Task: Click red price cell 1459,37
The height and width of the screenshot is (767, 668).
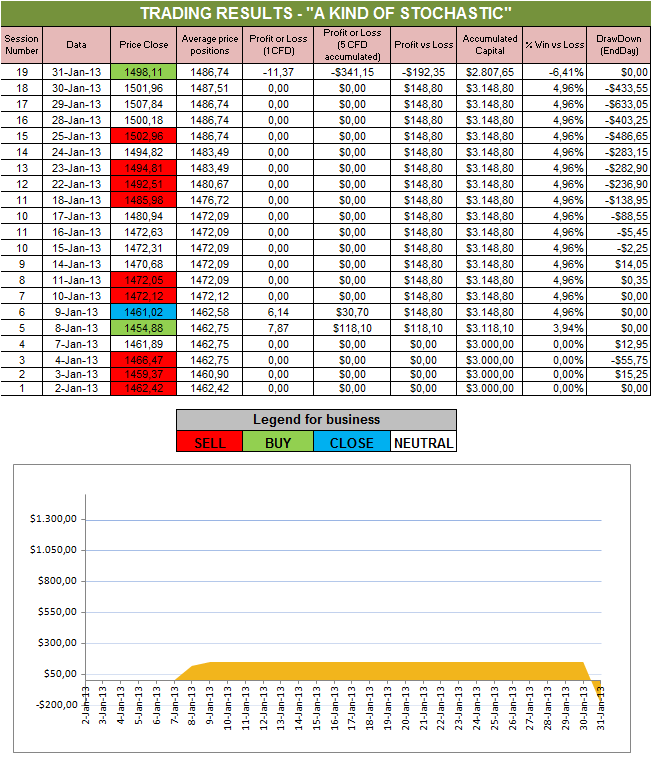Action: coord(143,374)
